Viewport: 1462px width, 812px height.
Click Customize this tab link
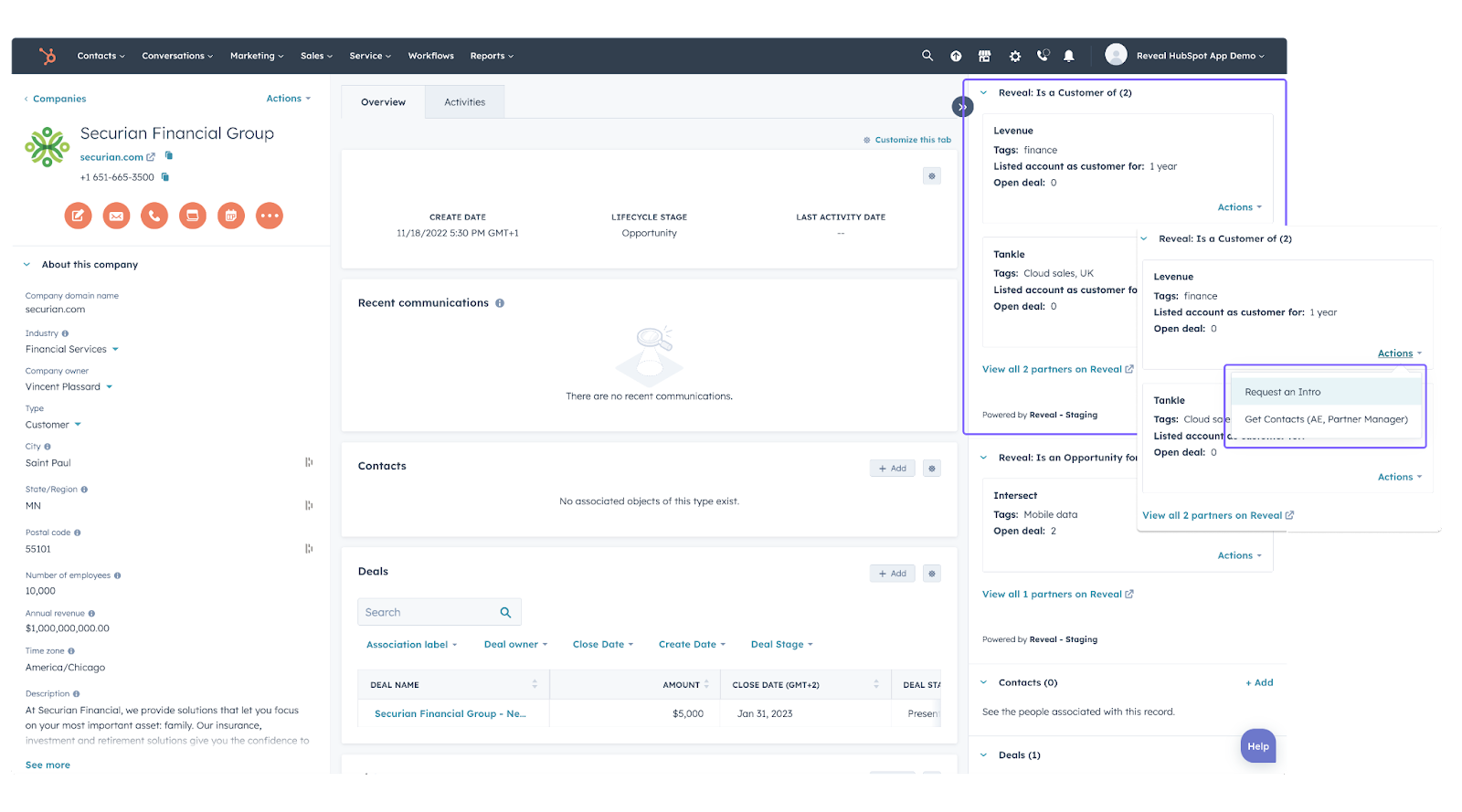point(907,140)
